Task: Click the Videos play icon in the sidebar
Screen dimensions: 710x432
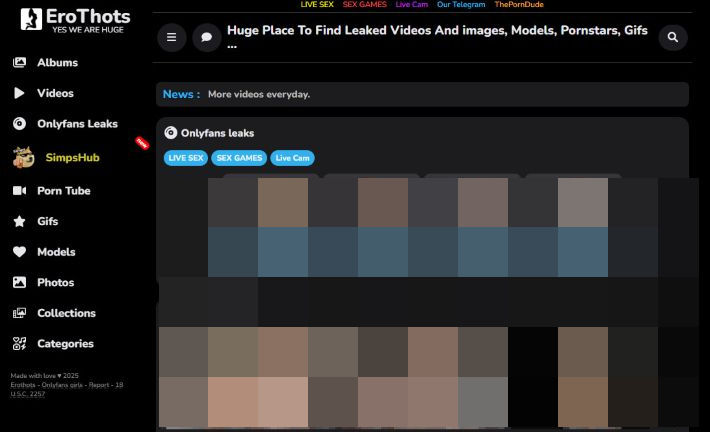Action: [19, 93]
